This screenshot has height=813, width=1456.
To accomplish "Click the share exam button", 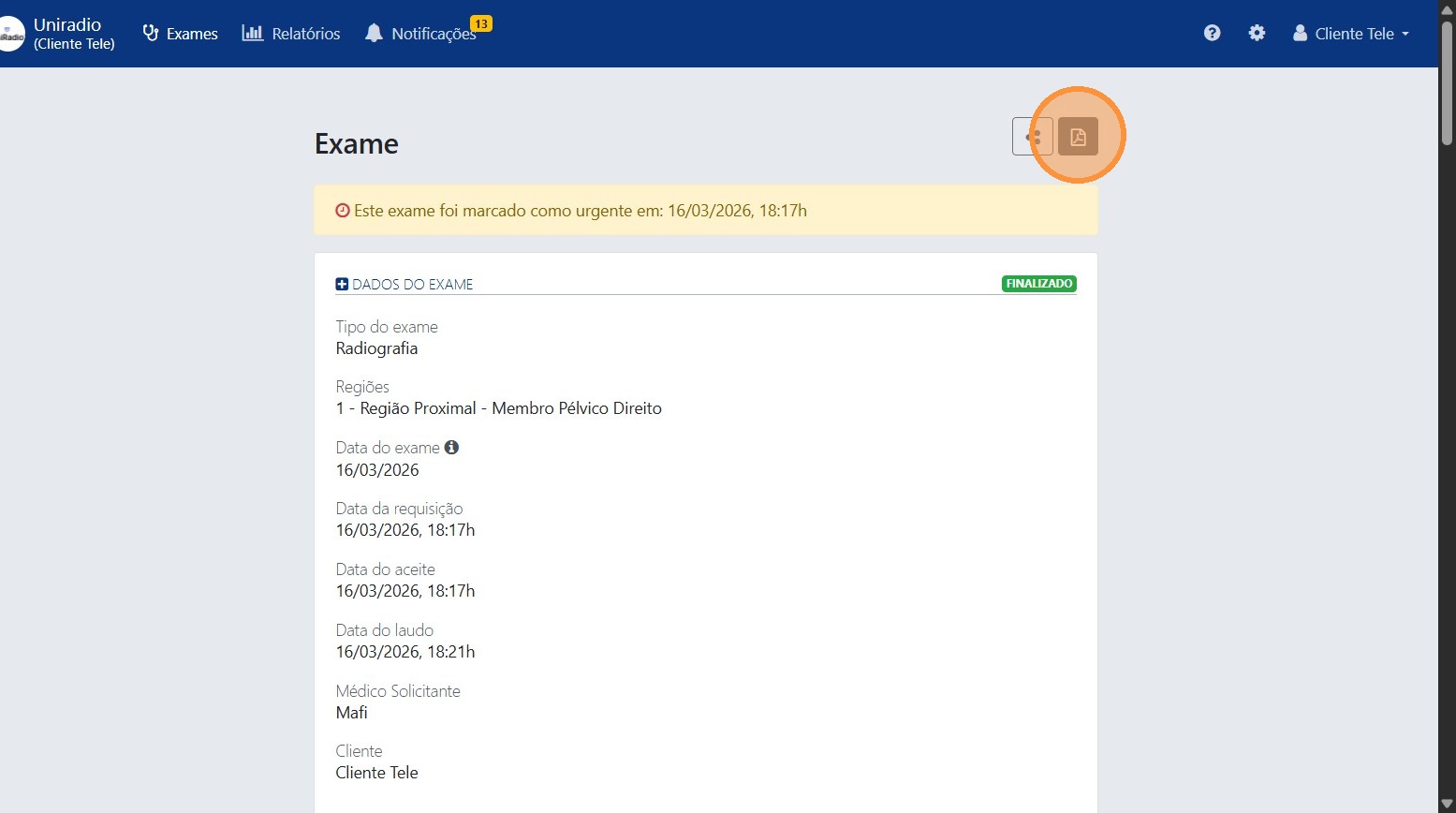I will (1032, 137).
